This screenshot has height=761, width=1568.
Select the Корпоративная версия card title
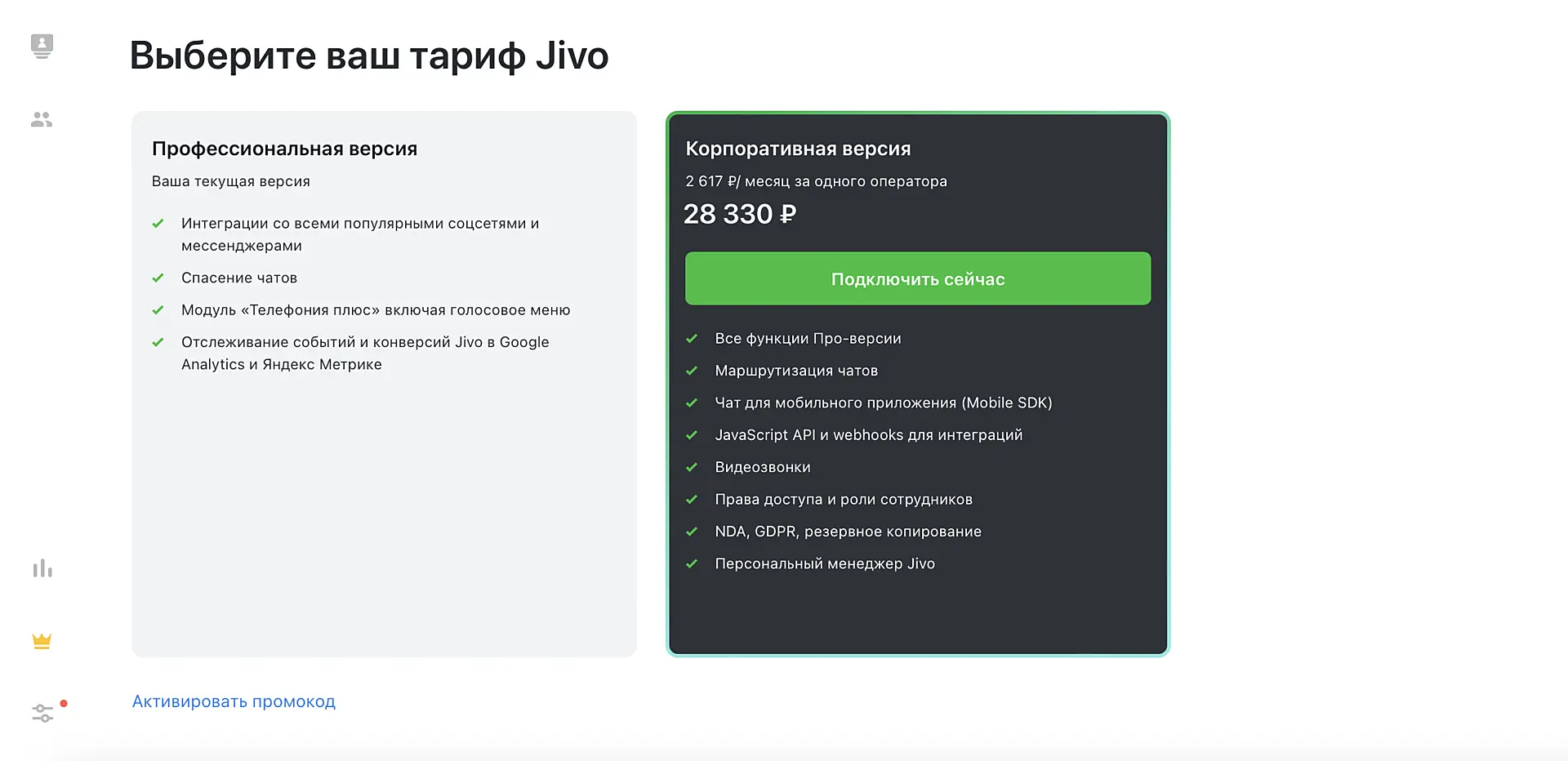coord(798,149)
